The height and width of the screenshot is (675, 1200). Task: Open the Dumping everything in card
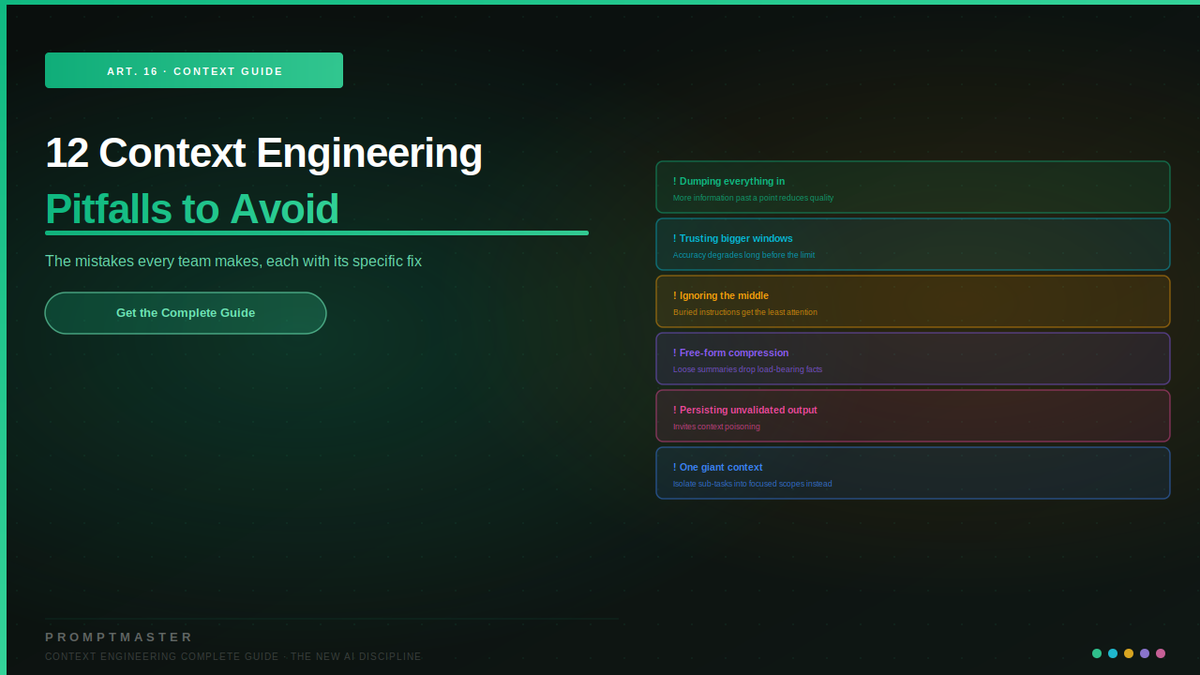click(x=912, y=187)
